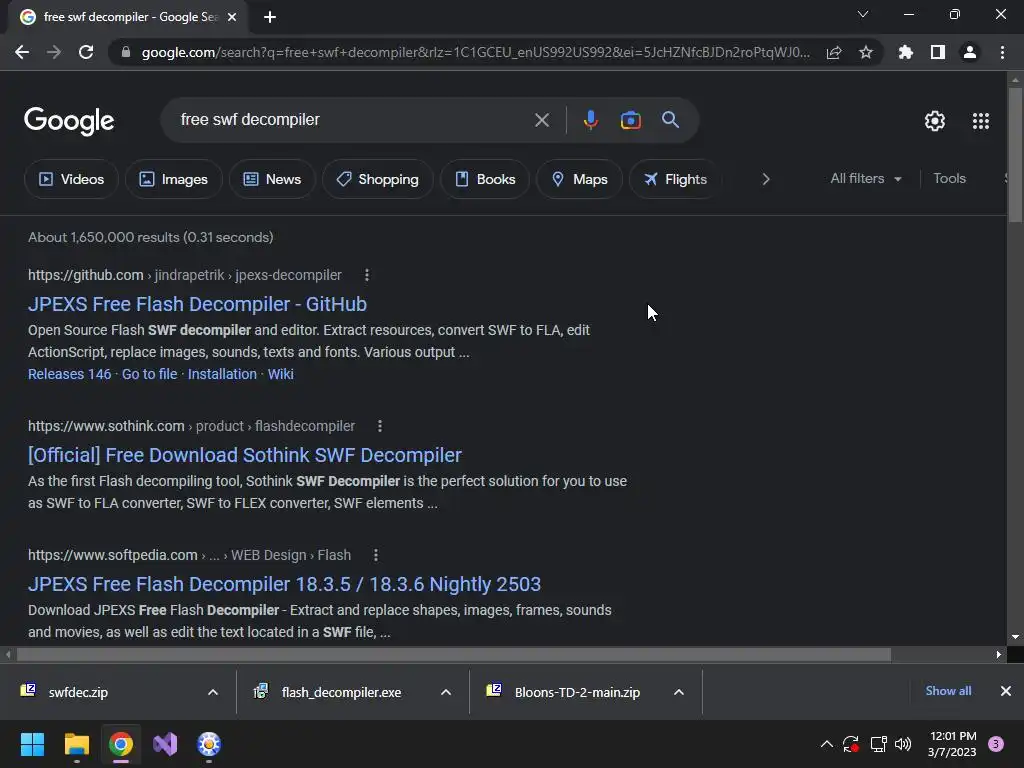Show more filter chips with arrow
The width and height of the screenshot is (1024, 768).
[x=766, y=179]
